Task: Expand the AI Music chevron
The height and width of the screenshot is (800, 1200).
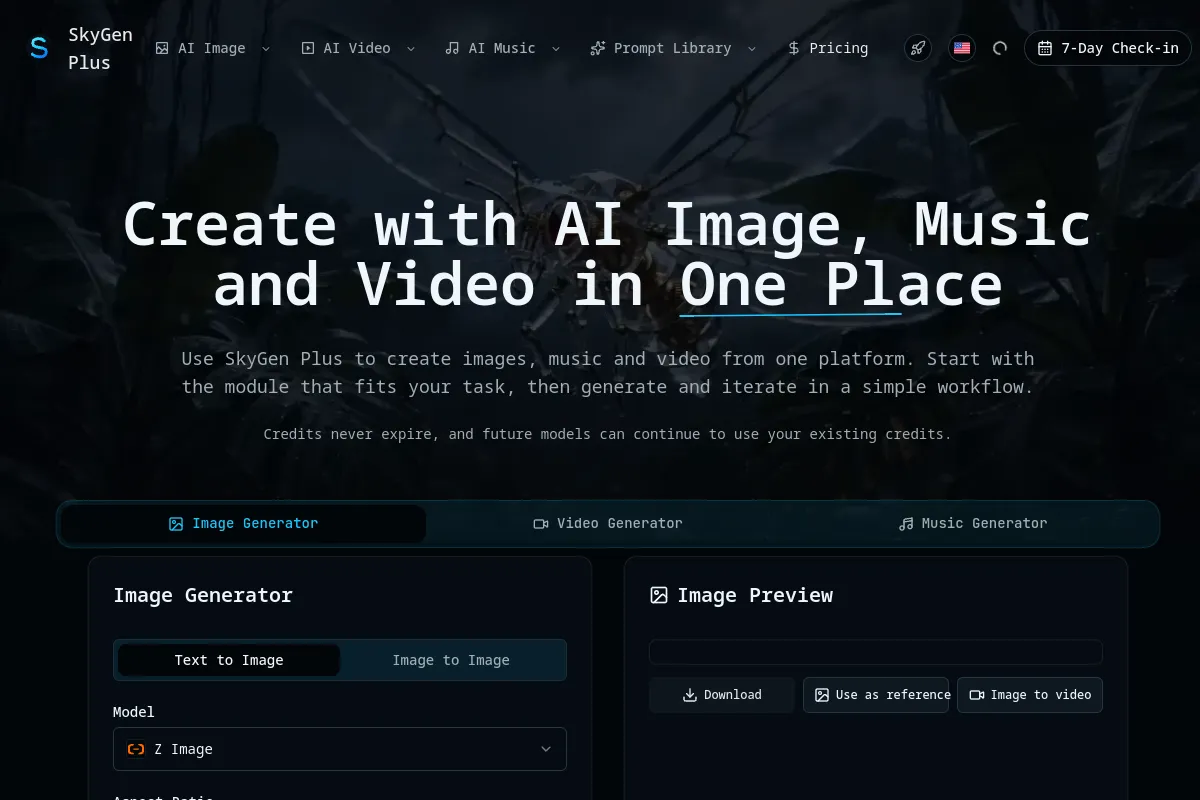Action: 556,48
